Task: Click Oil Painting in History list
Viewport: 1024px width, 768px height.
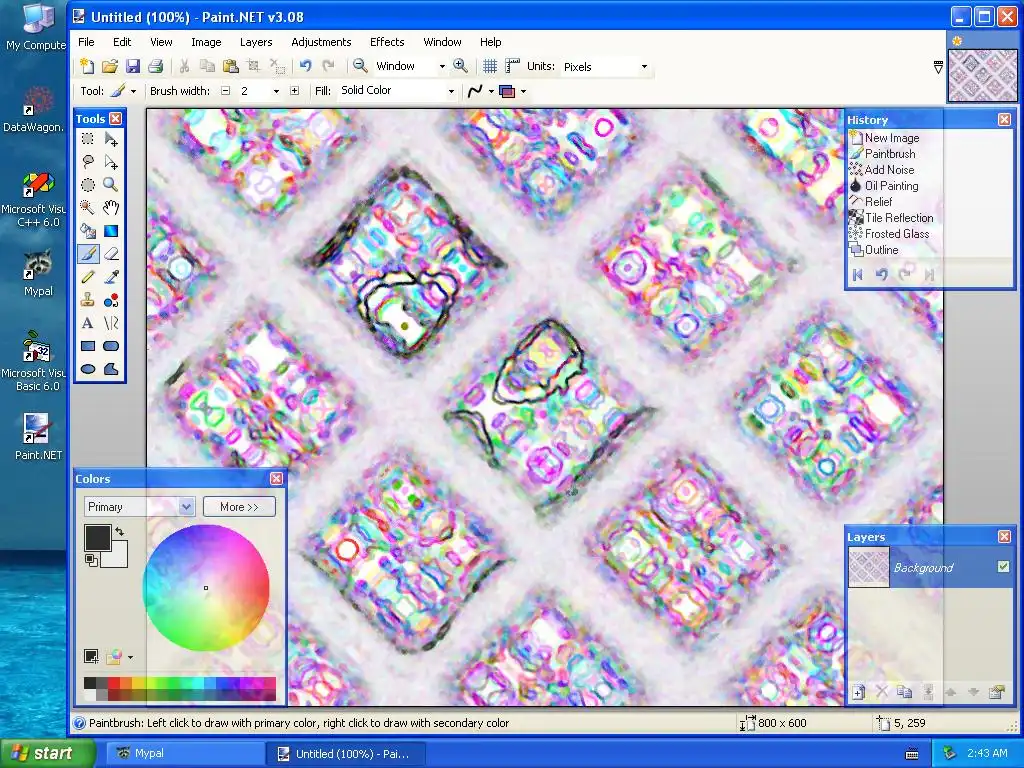Action: (x=891, y=185)
